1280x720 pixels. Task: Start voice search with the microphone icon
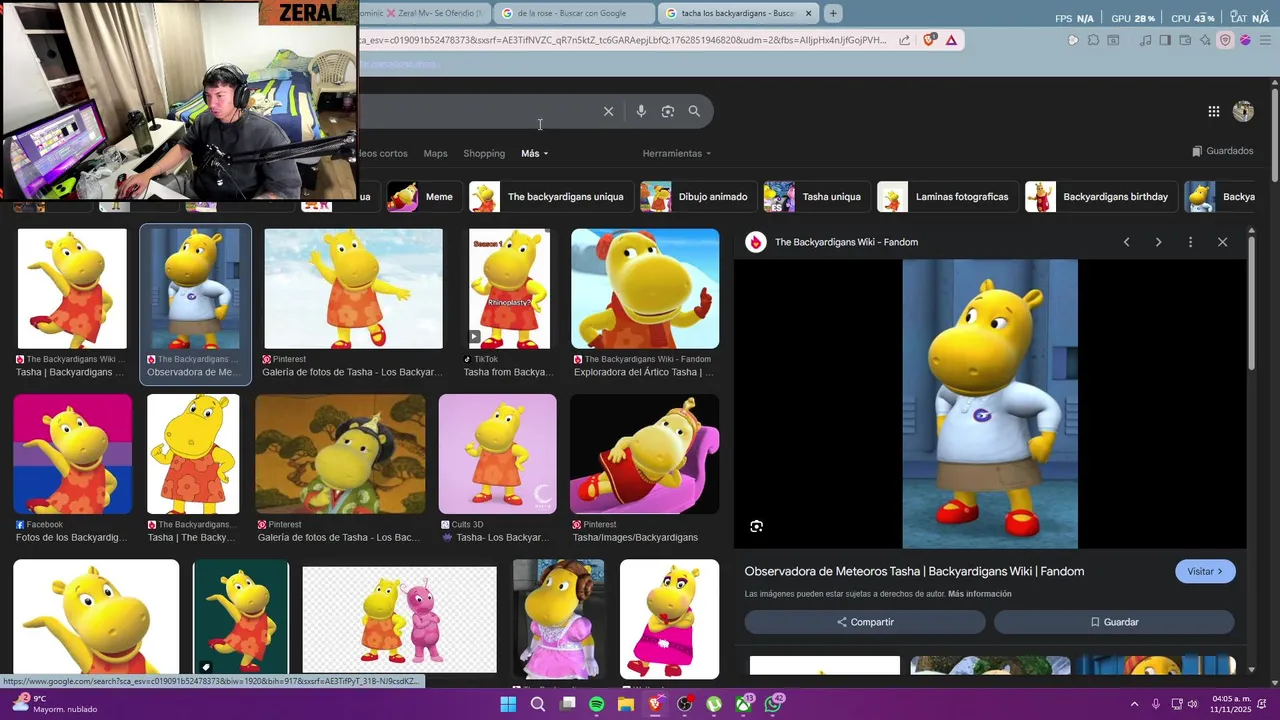point(641,111)
